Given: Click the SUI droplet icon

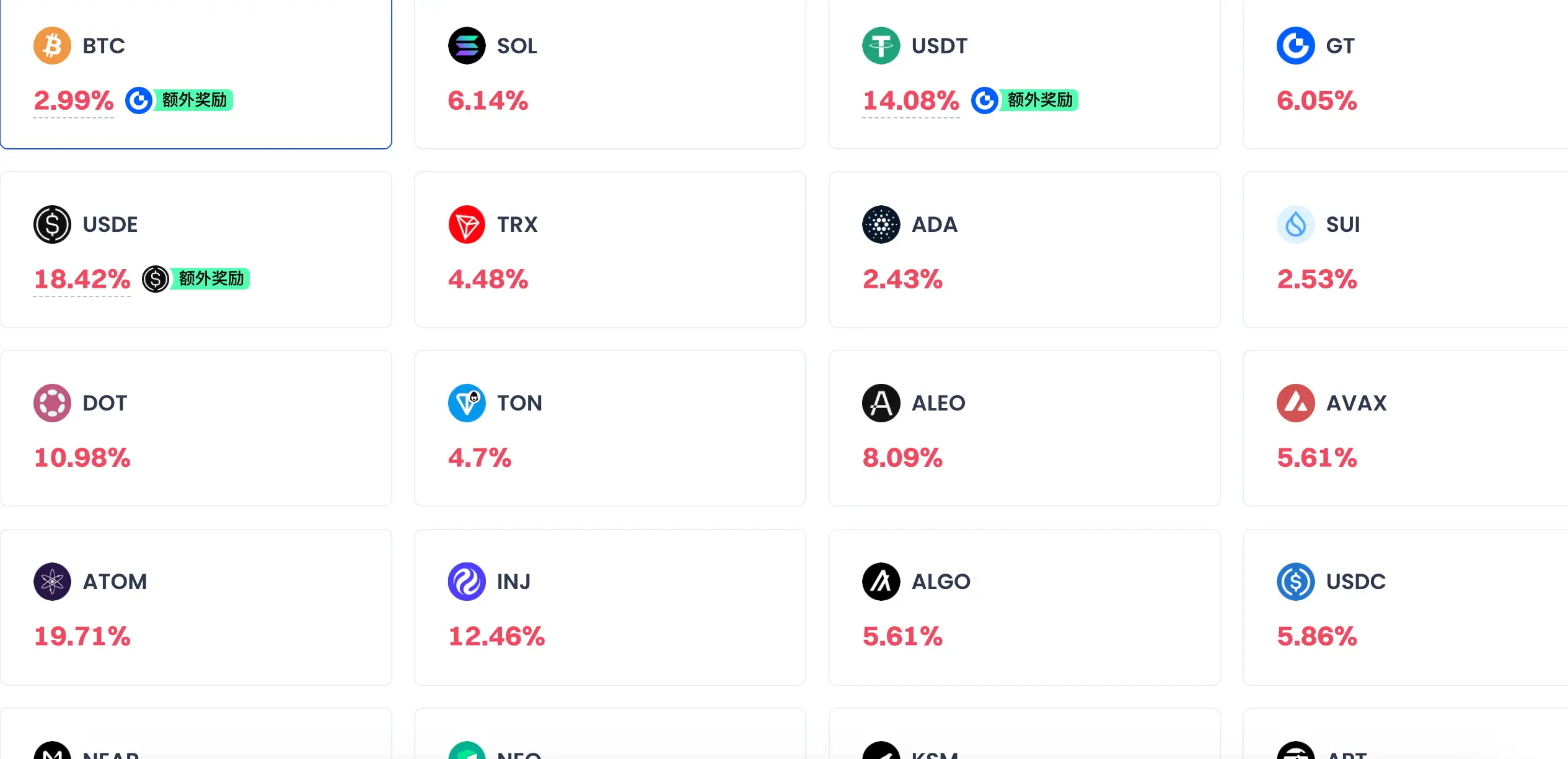Looking at the screenshot, I should click(x=1295, y=224).
